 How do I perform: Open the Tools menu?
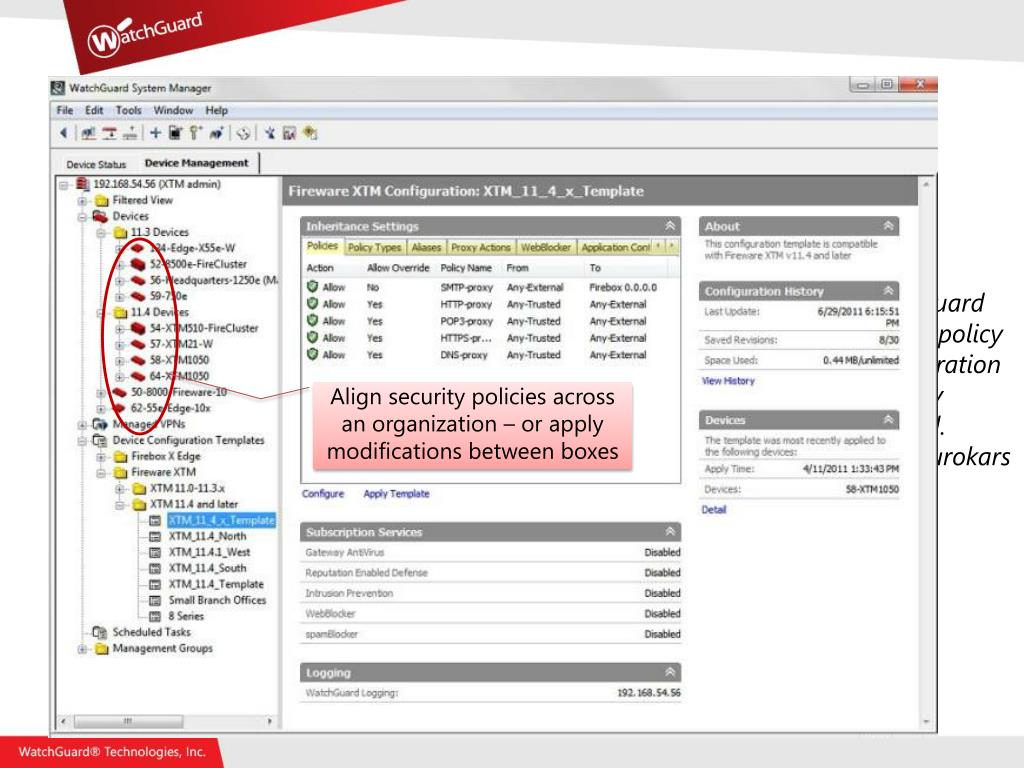coord(129,110)
